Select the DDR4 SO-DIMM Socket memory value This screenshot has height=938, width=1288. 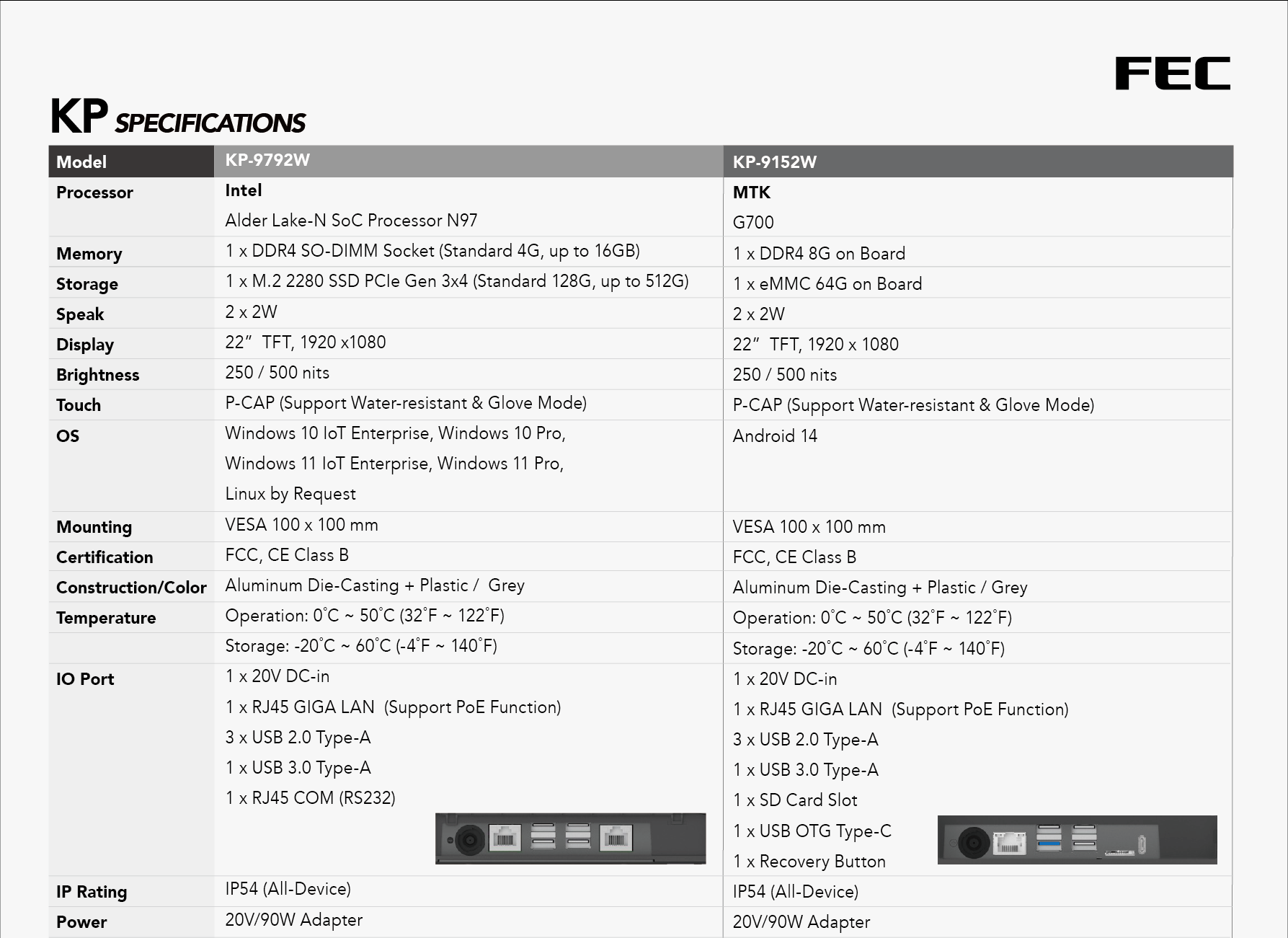(432, 251)
